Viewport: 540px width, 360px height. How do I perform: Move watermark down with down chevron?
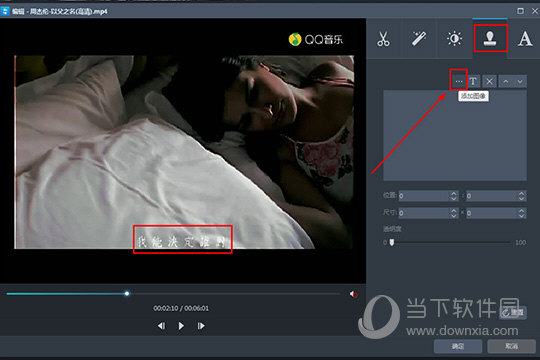520,81
